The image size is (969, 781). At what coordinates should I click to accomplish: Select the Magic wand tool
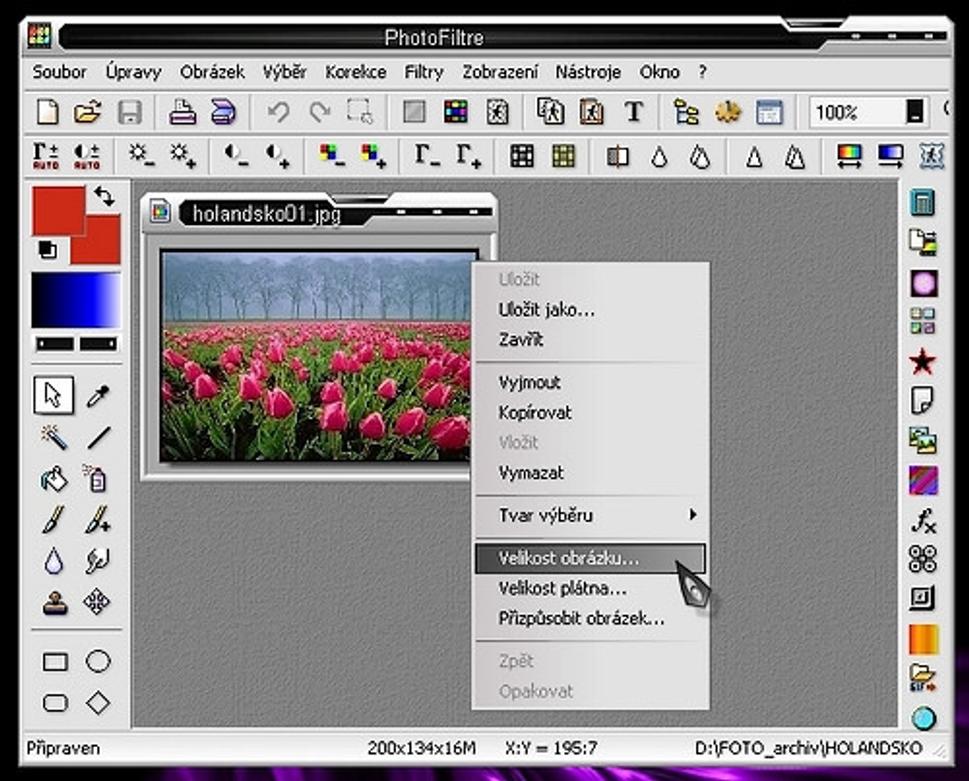coord(54,438)
